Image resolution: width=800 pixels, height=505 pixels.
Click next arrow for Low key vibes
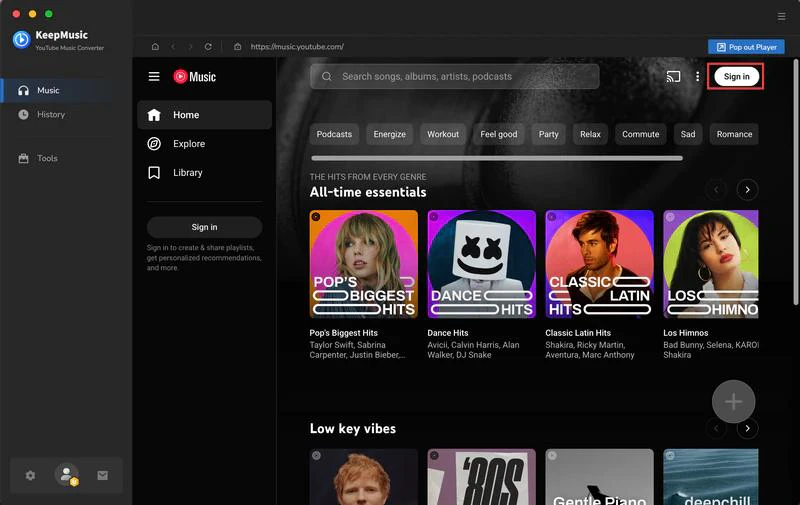pos(747,428)
